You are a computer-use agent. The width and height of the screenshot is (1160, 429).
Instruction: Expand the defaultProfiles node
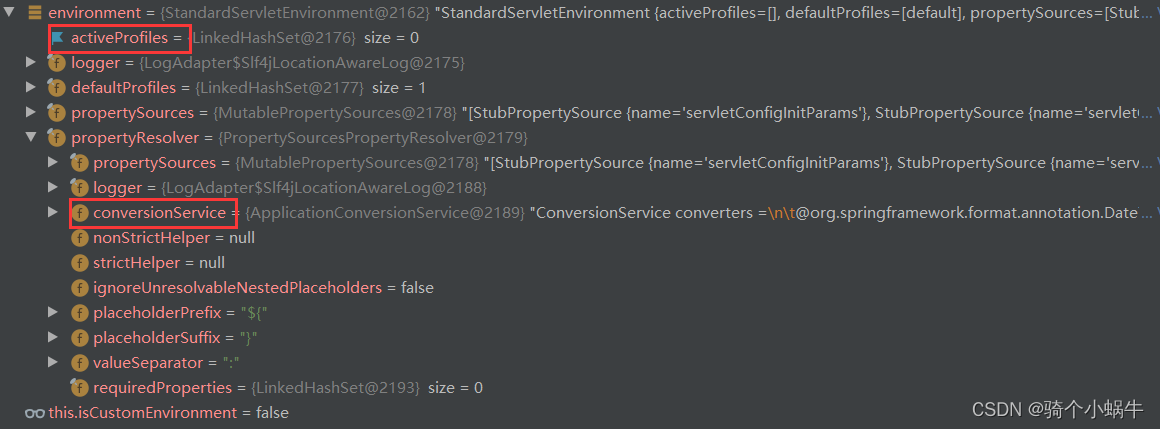click(x=30, y=87)
